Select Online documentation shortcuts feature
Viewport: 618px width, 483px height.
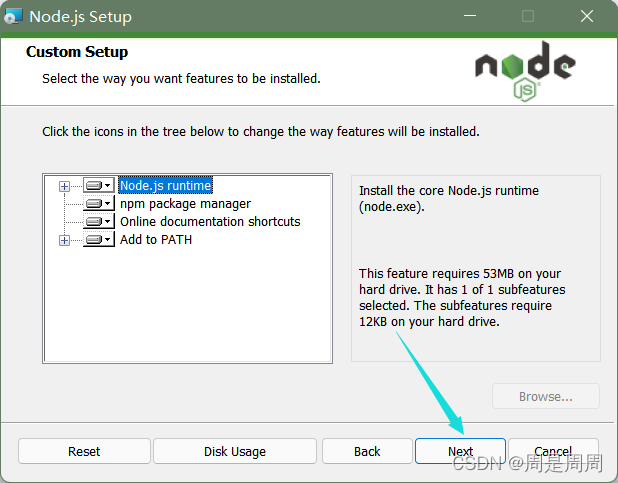[210, 222]
